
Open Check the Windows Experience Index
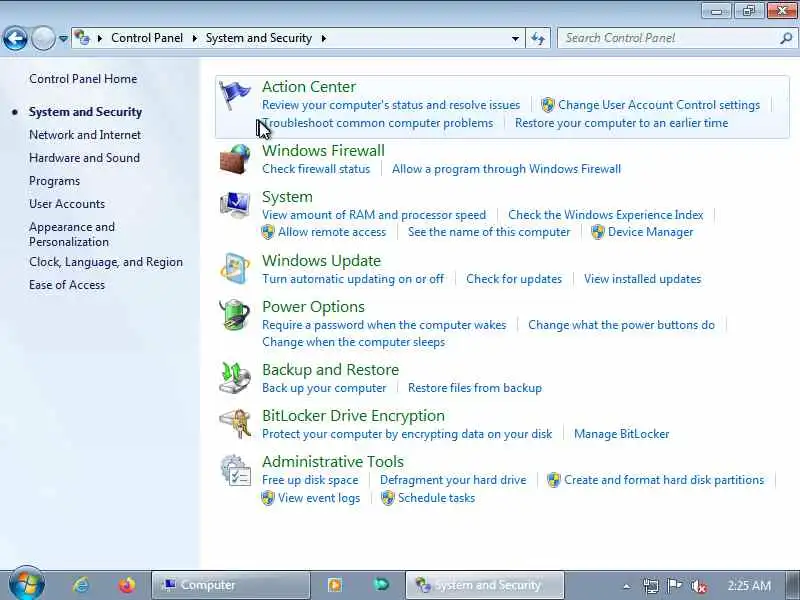(606, 215)
